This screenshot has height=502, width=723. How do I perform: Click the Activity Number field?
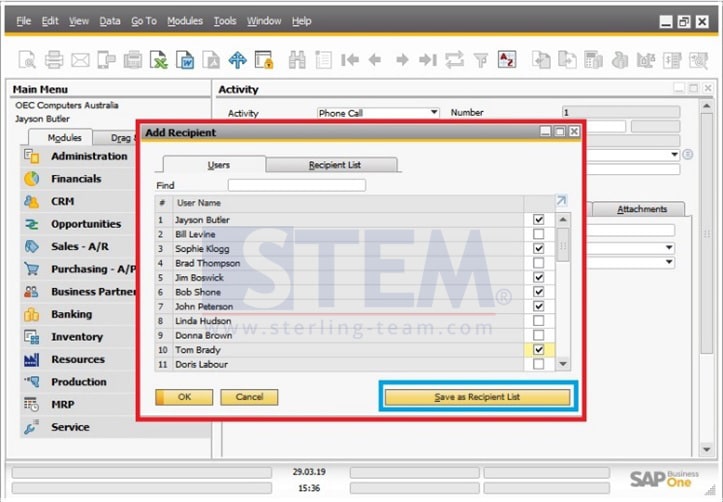point(621,112)
